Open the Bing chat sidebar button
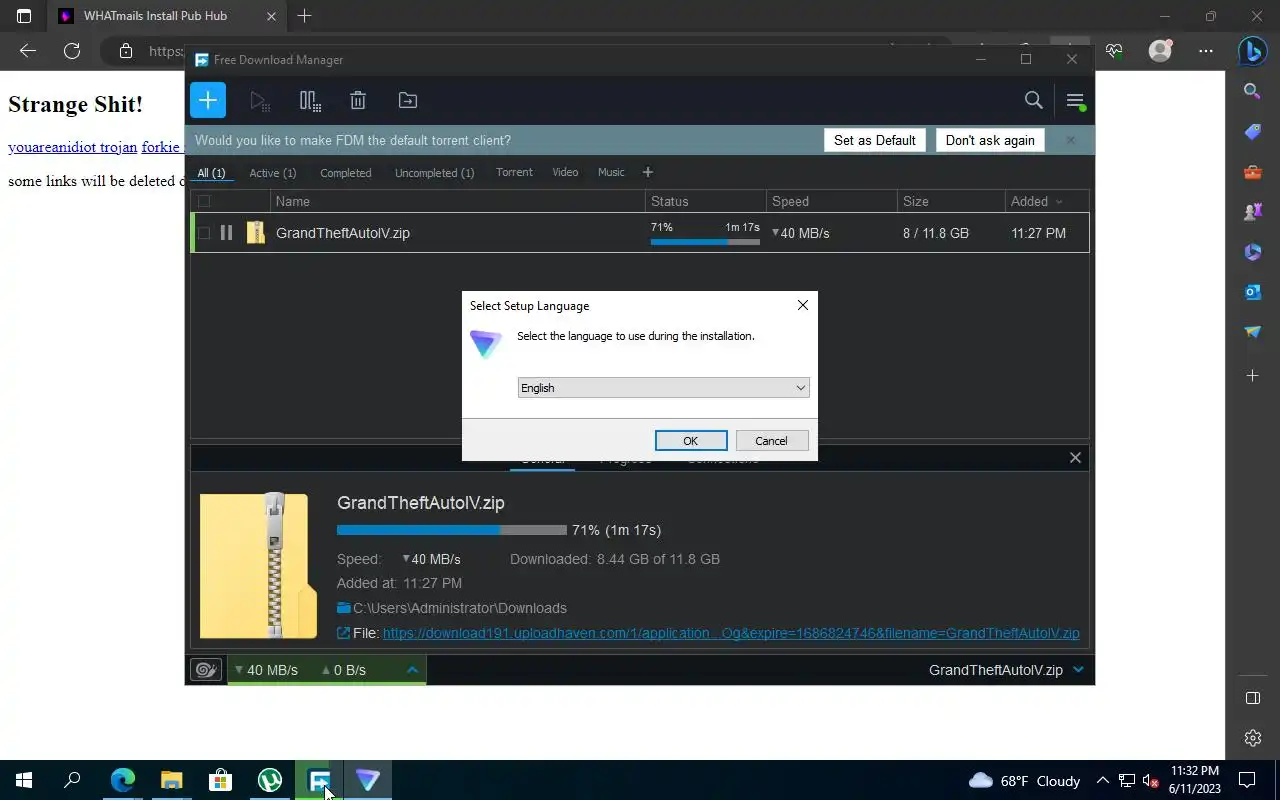1280x800 pixels. pos(1252,50)
